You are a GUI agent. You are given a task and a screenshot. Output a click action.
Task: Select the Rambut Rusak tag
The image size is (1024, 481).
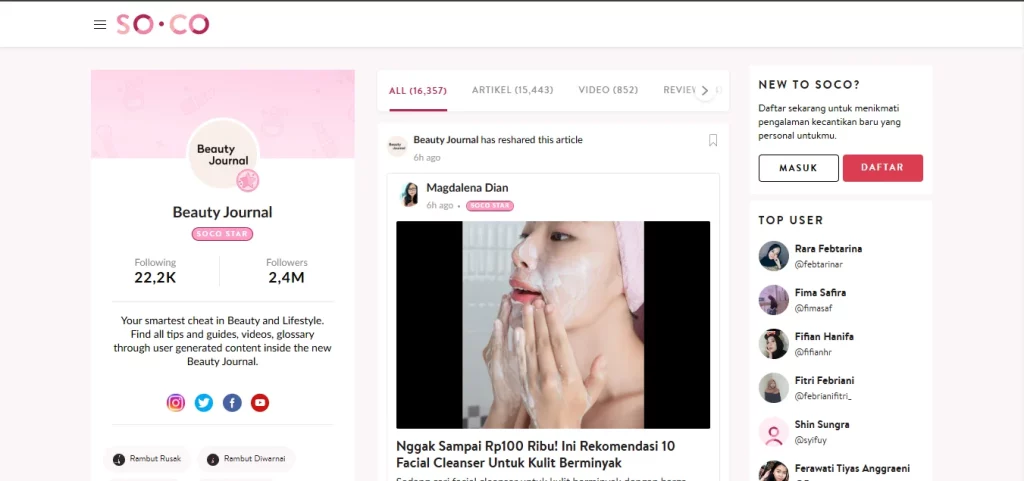click(147, 459)
